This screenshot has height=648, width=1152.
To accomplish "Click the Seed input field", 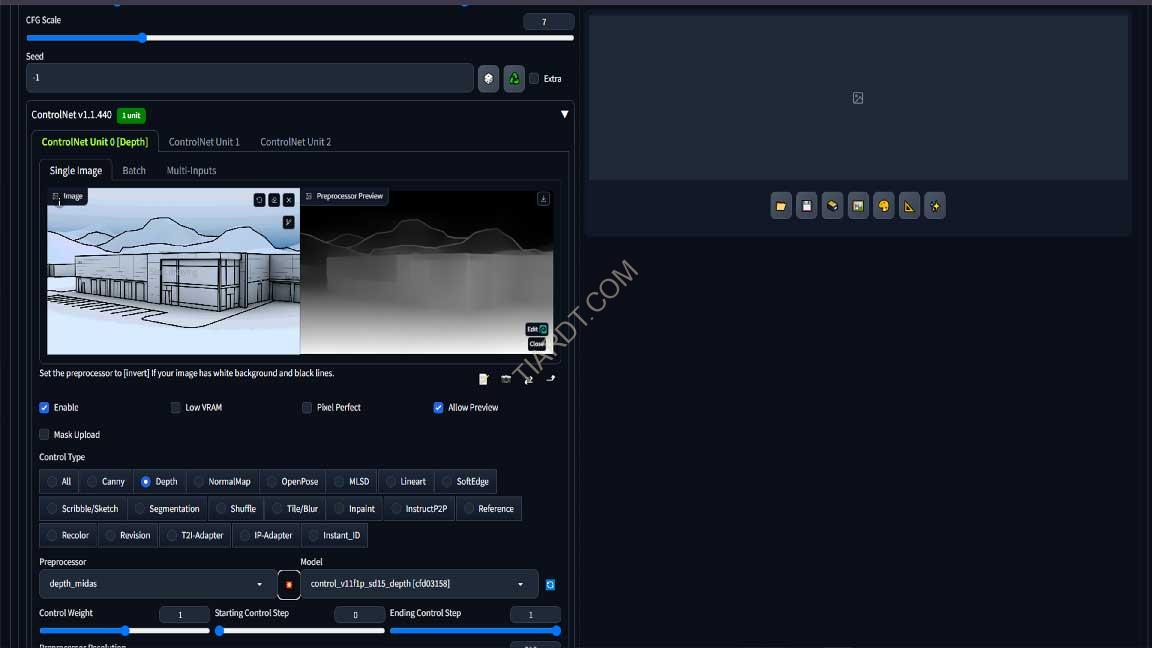I will pos(250,78).
